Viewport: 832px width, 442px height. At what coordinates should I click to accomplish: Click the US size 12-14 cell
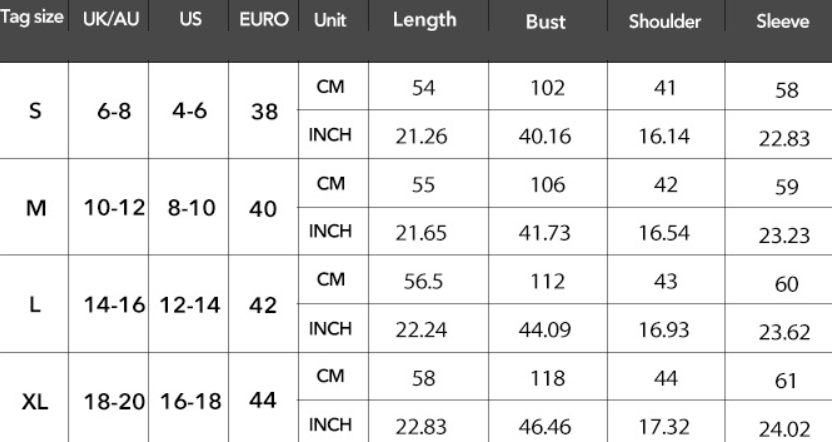[188, 304]
